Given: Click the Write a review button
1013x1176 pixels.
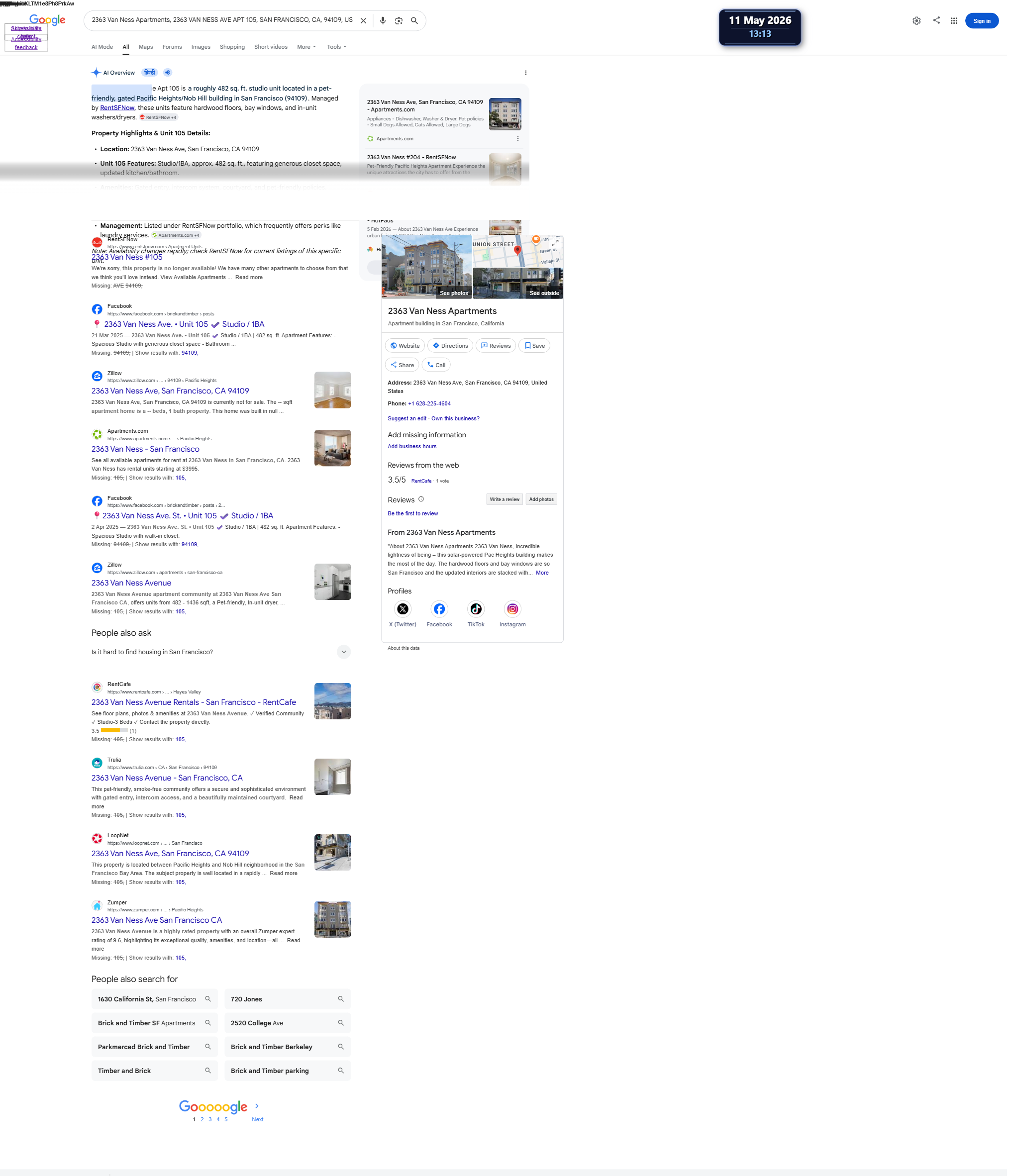Looking at the screenshot, I should point(507,502).
